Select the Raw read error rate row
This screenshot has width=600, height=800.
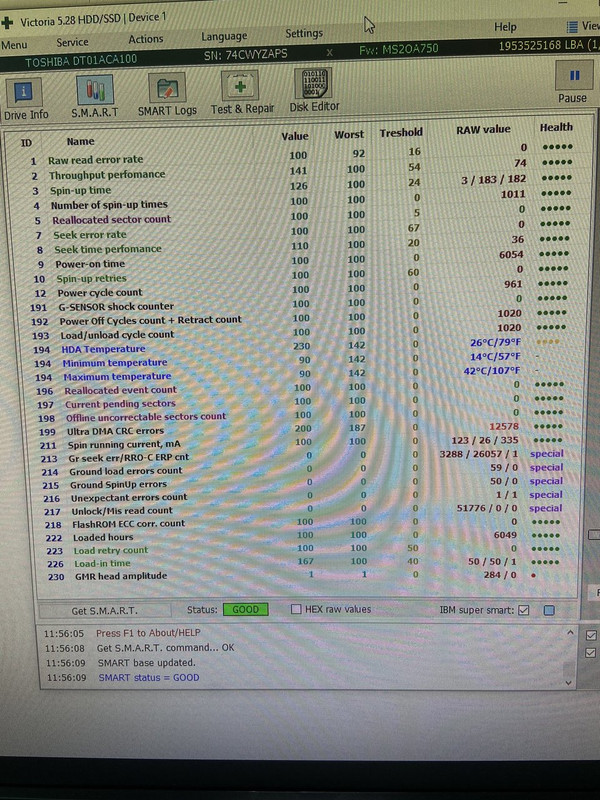click(301, 154)
